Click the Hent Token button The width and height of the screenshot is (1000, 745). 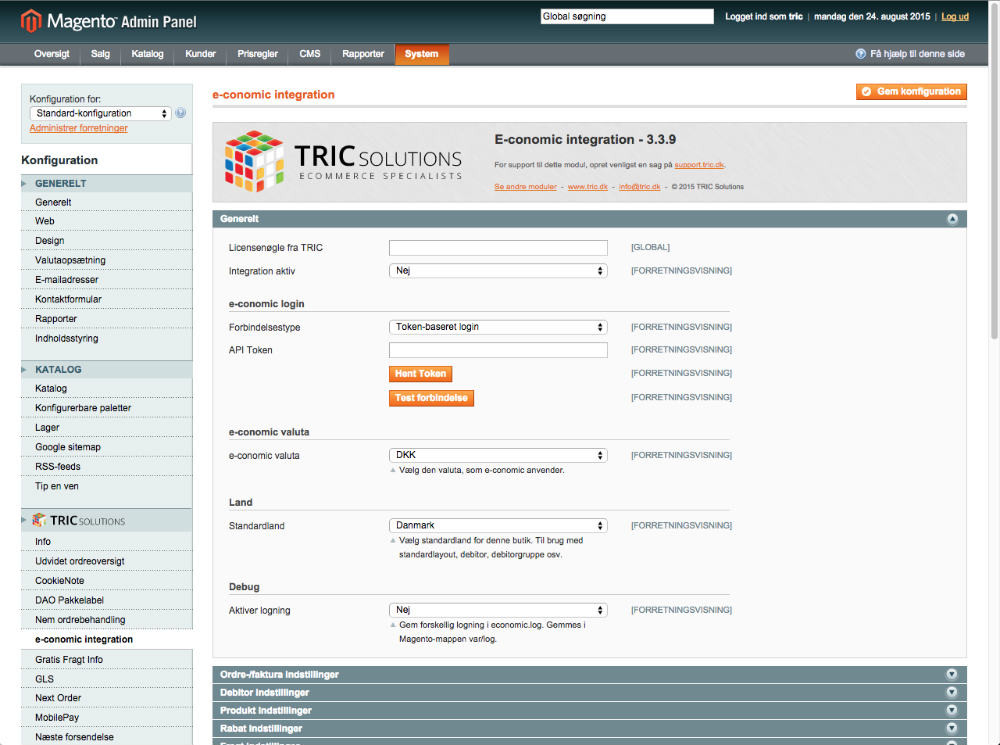point(420,372)
